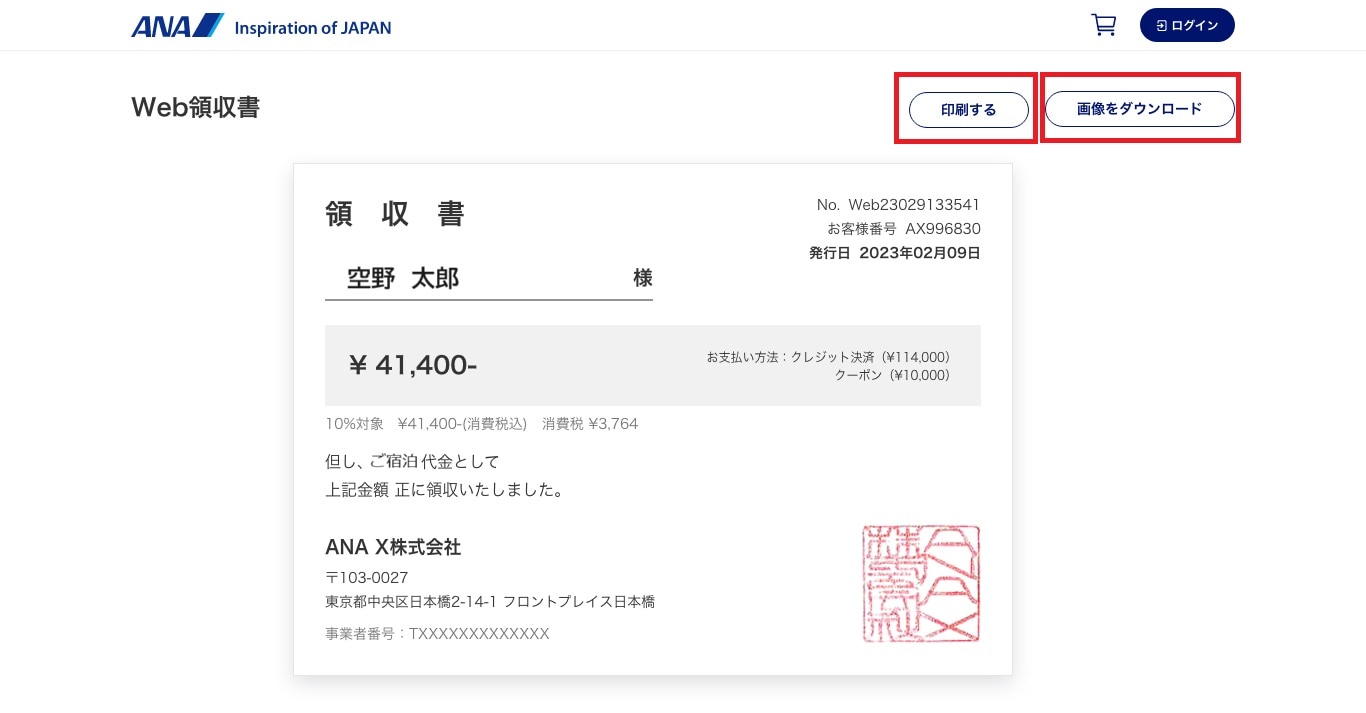This screenshot has height=713, width=1366.
Task: Click the ANA X株式会社 company name
Action: pyautogui.click(x=393, y=547)
